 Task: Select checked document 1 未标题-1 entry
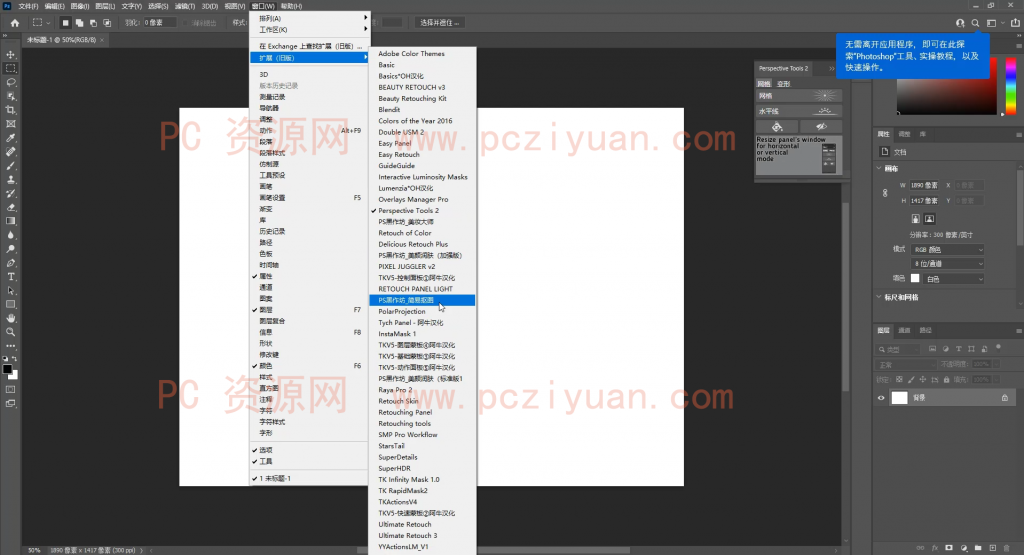[x=308, y=478]
